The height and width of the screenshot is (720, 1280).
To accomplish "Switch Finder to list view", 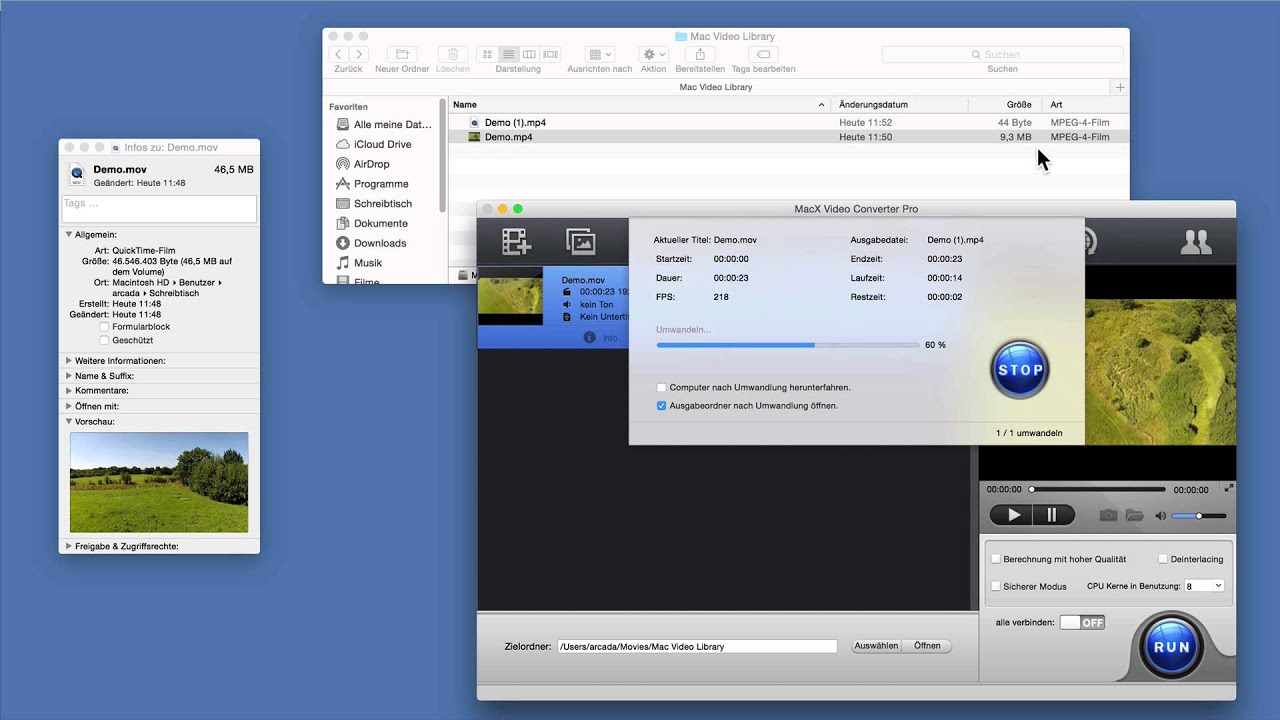I will coord(508,54).
